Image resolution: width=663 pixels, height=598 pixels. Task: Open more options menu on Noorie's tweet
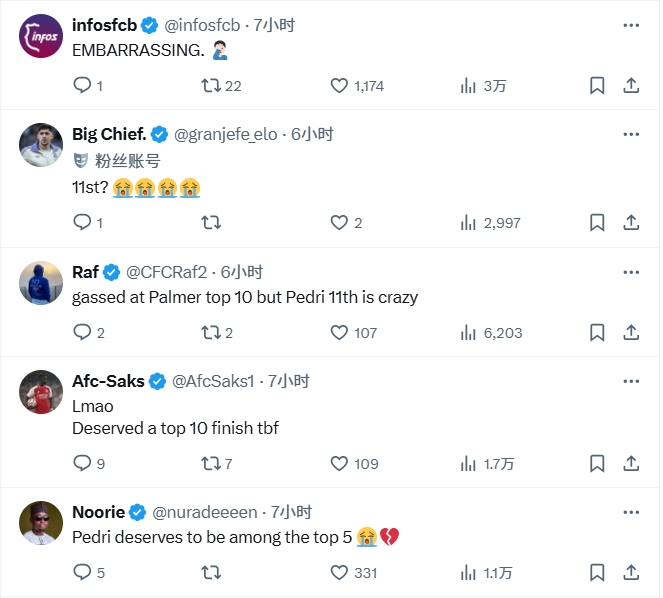[631, 513]
